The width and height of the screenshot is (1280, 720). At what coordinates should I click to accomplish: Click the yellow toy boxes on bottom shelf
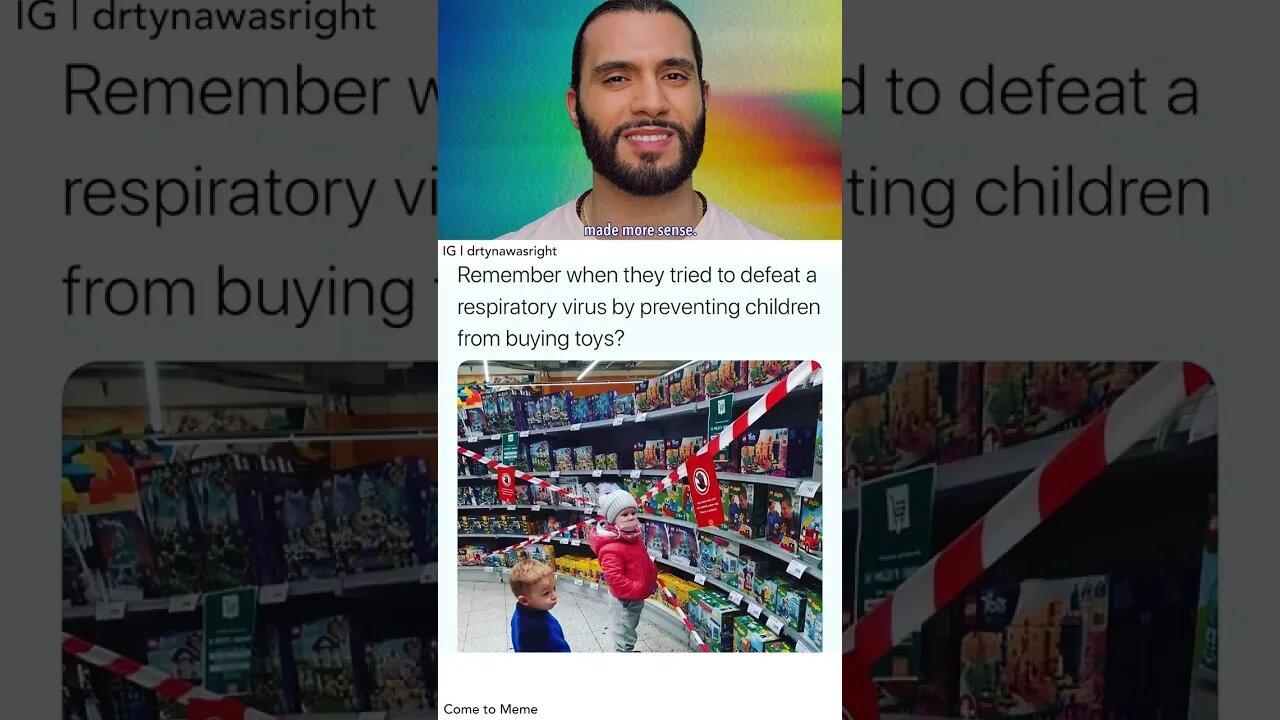[578, 568]
